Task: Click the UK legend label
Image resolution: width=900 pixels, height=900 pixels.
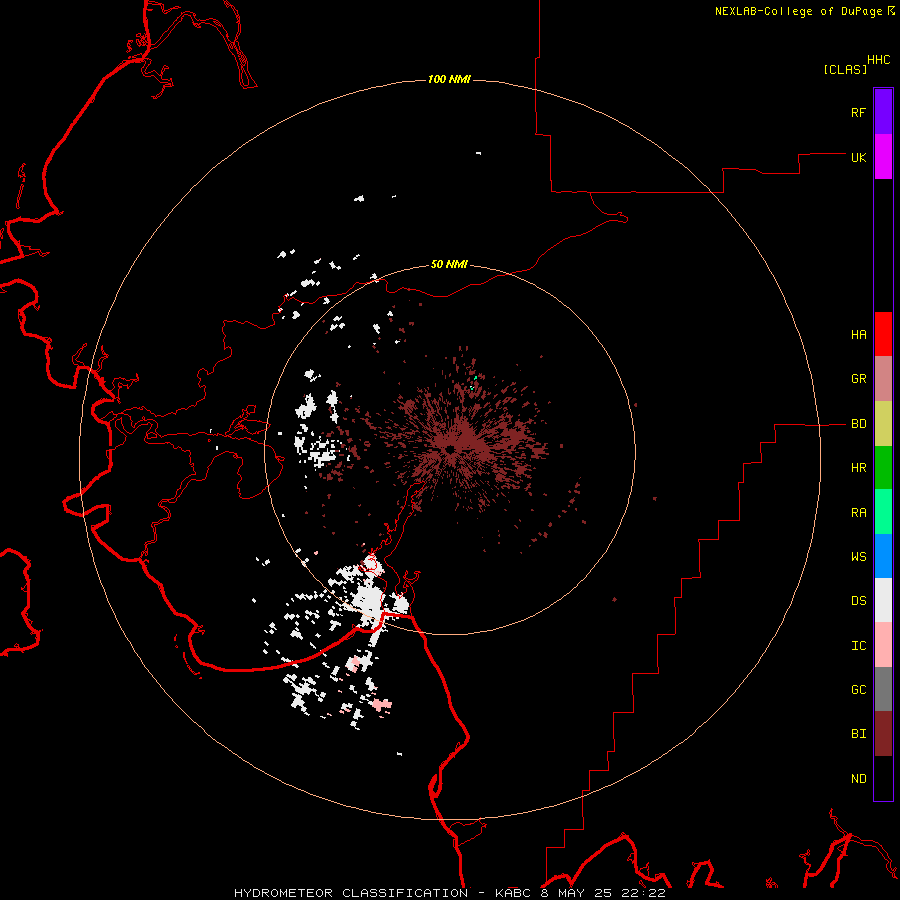Action: [858, 157]
